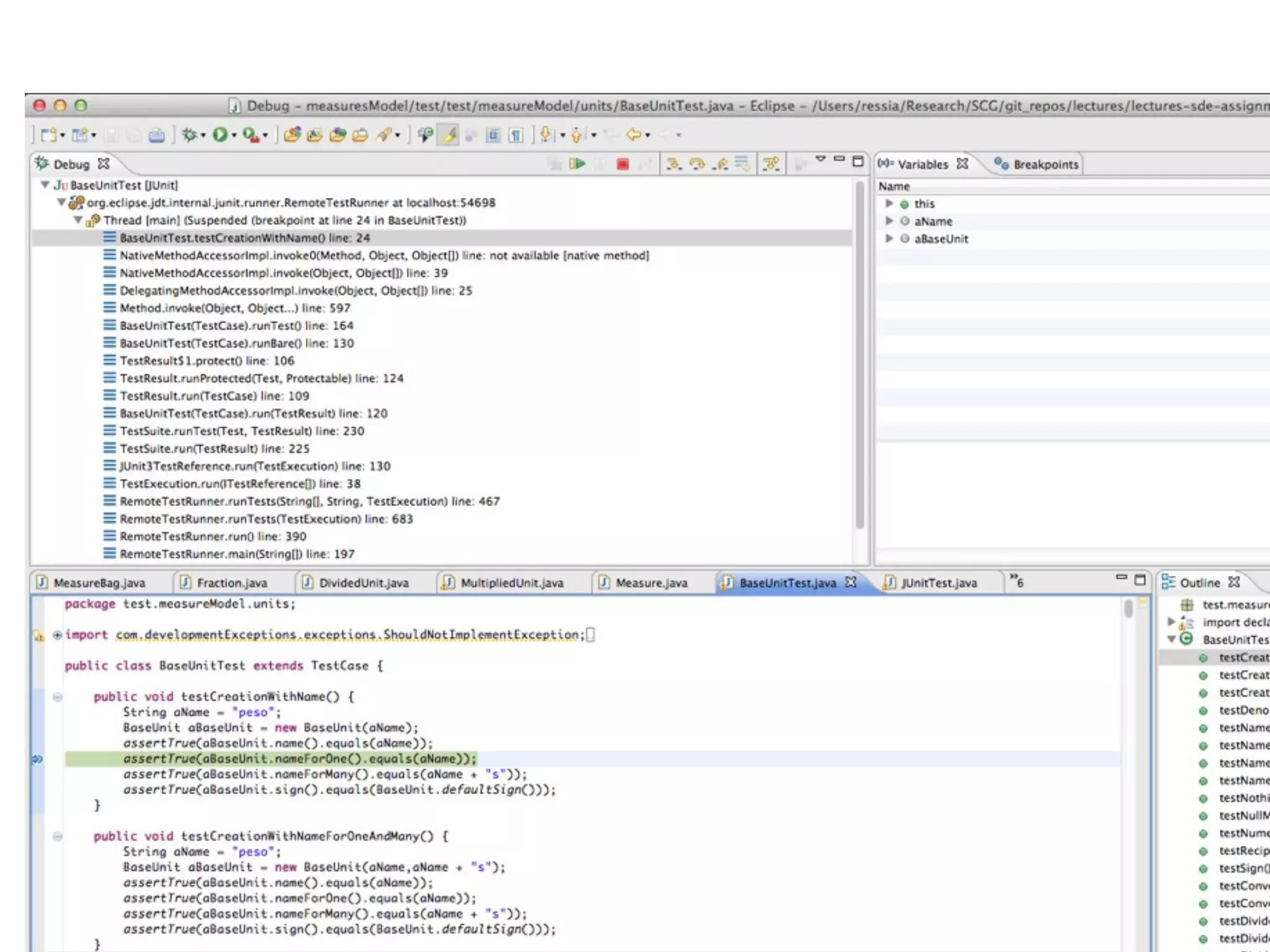Click the Step Over icon

697,164
